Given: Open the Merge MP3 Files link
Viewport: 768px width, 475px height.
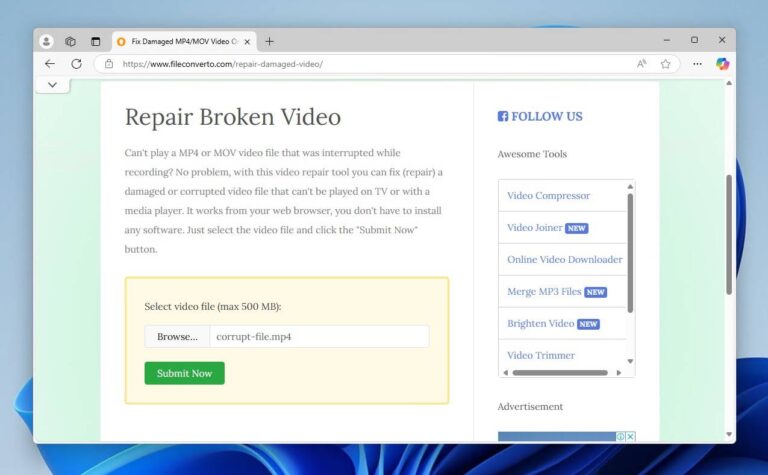Looking at the screenshot, I should [544, 291].
